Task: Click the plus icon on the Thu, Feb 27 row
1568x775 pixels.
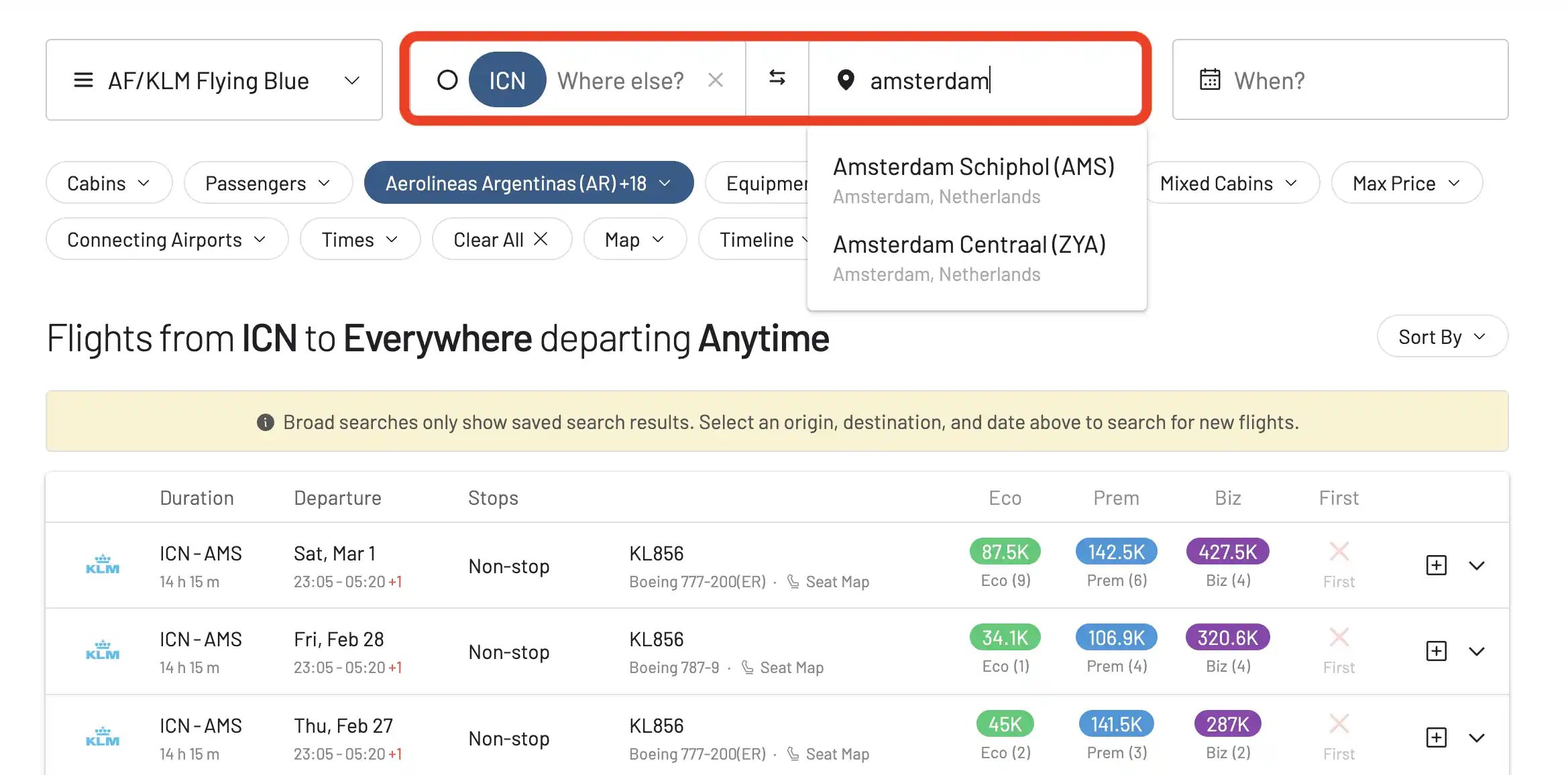Action: [1436, 737]
